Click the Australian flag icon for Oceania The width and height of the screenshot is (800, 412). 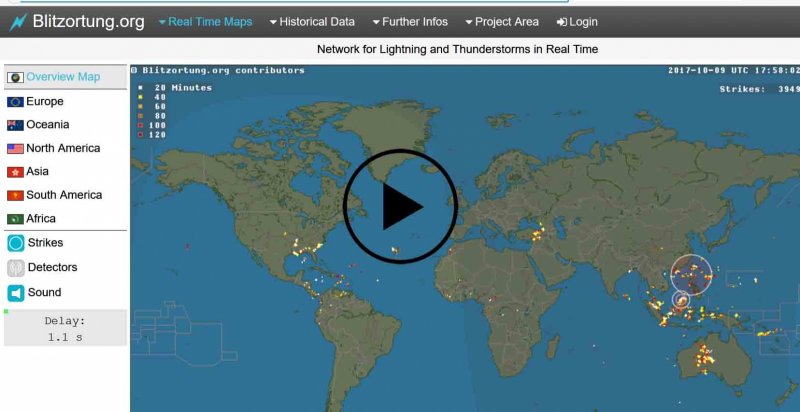[x=15, y=125]
